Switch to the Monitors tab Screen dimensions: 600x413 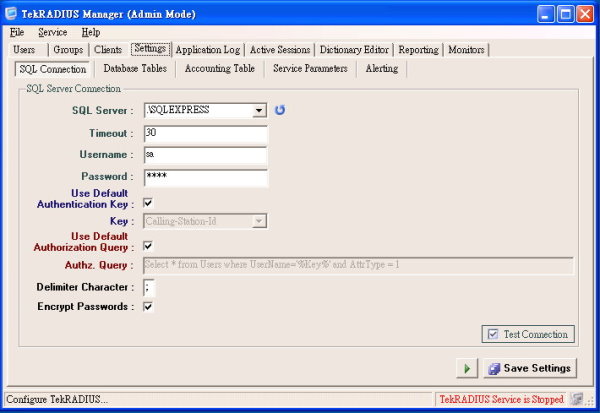[x=466, y=50]
